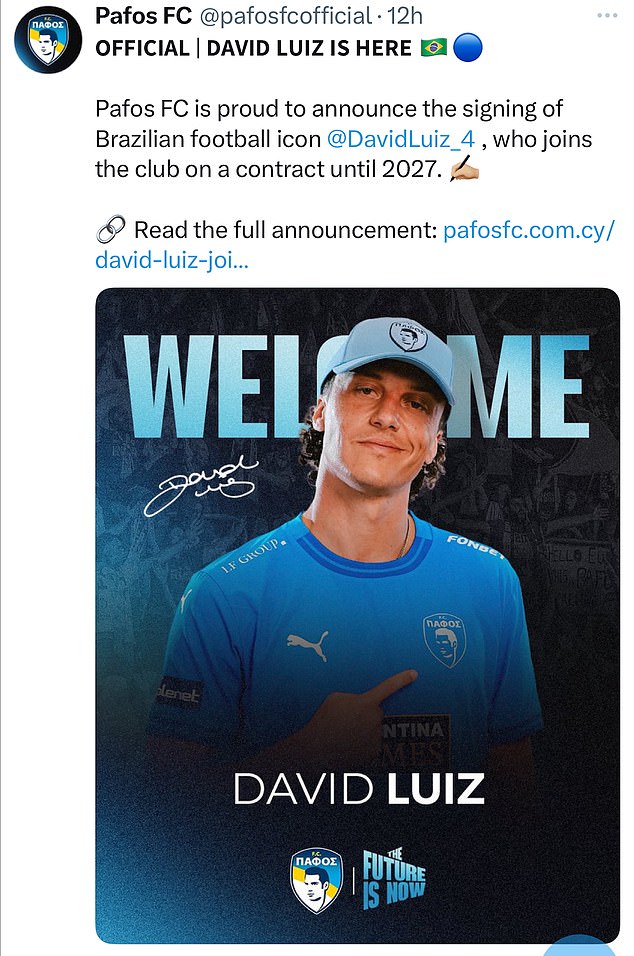Click the blue circle emoji in headline
This screenshot has width=634, height=956.
(x=468, y=48)
